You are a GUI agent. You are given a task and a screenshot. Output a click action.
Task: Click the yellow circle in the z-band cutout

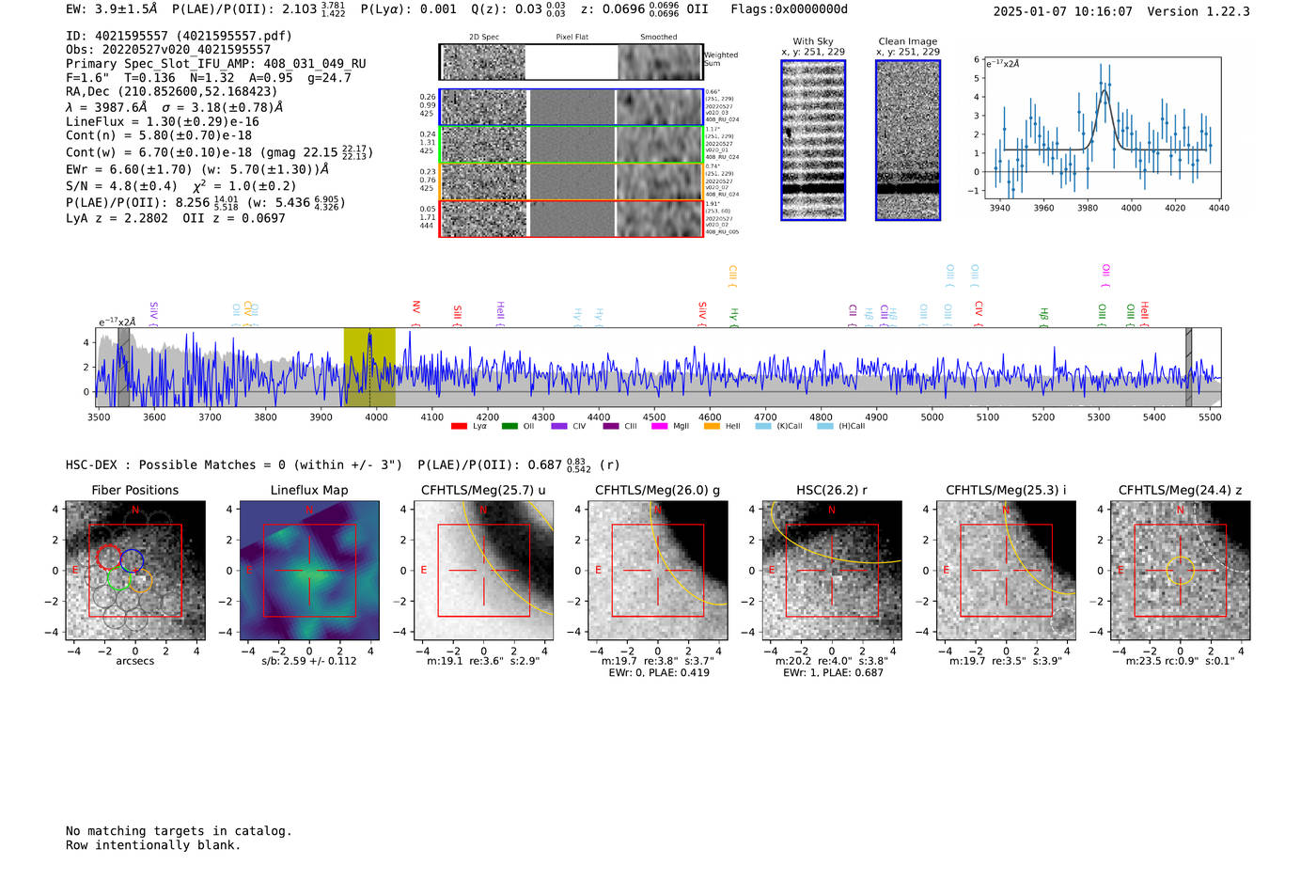click(1181, 570)
